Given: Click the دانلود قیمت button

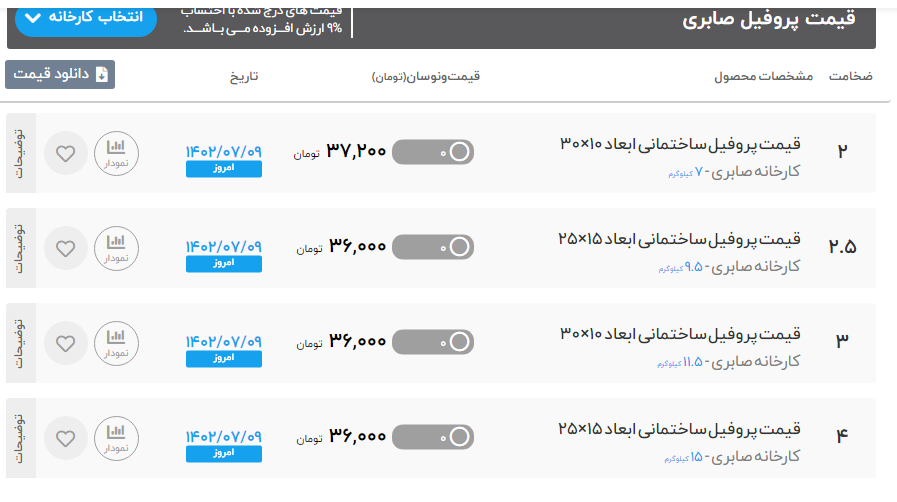Looking at the screenshot, I should [60, 75].
